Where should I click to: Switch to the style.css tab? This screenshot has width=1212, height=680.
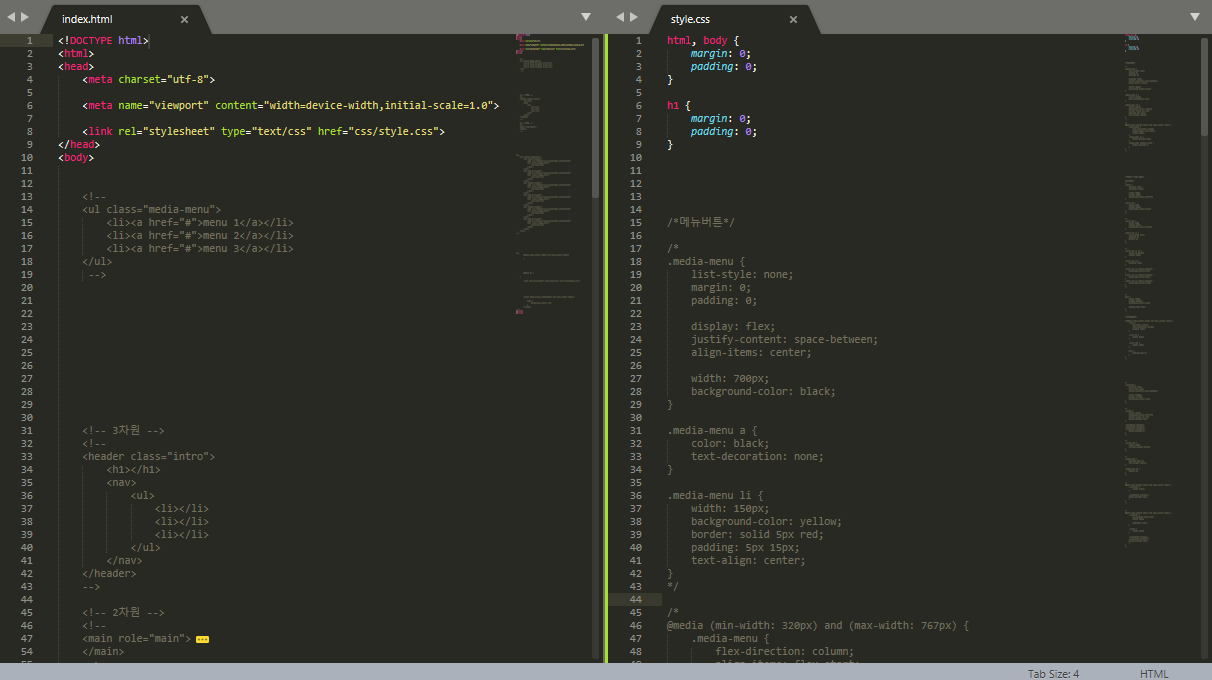tap(735, 19)
